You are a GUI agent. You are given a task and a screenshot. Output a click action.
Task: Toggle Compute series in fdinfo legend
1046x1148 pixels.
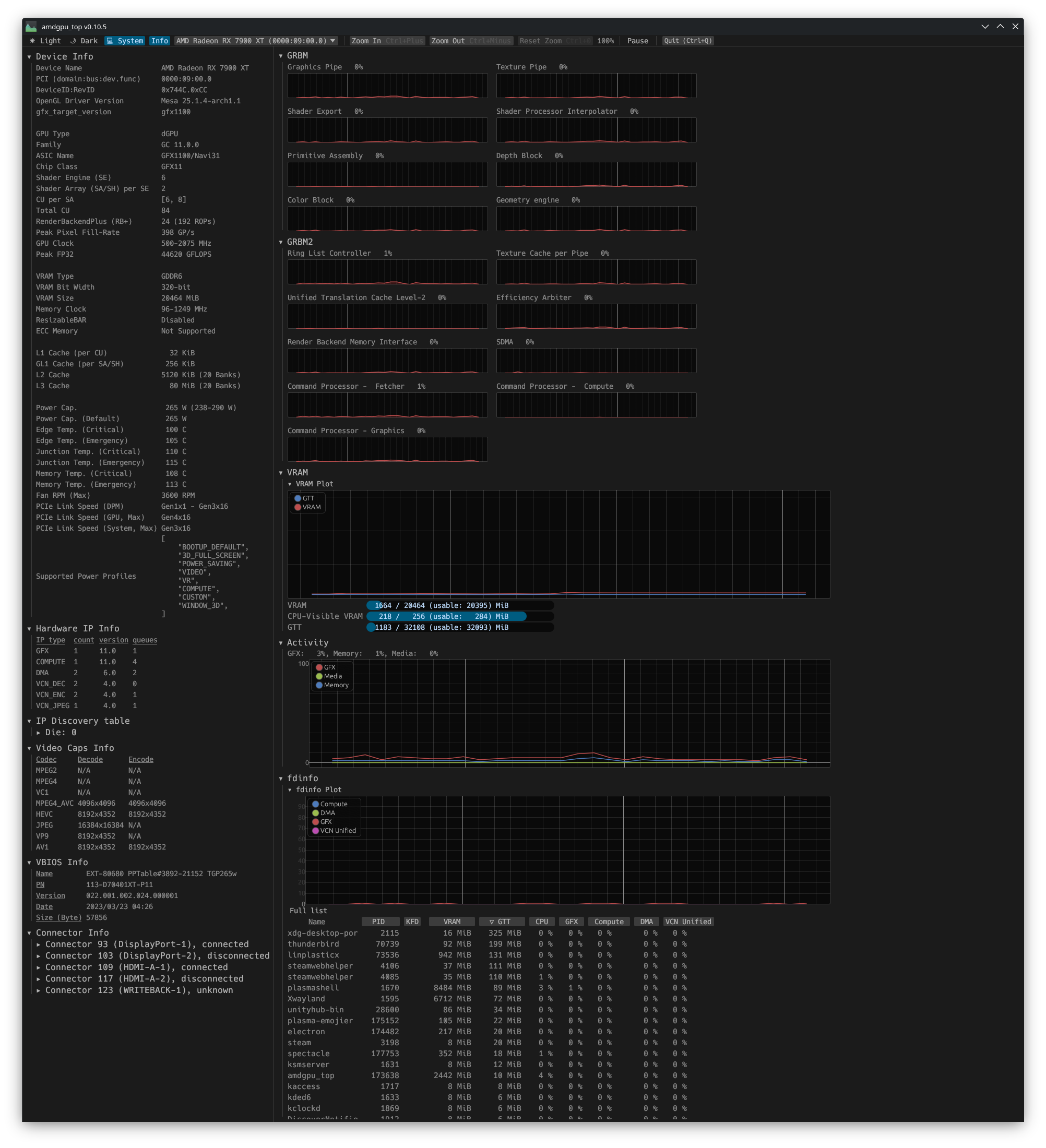point(330,804)
